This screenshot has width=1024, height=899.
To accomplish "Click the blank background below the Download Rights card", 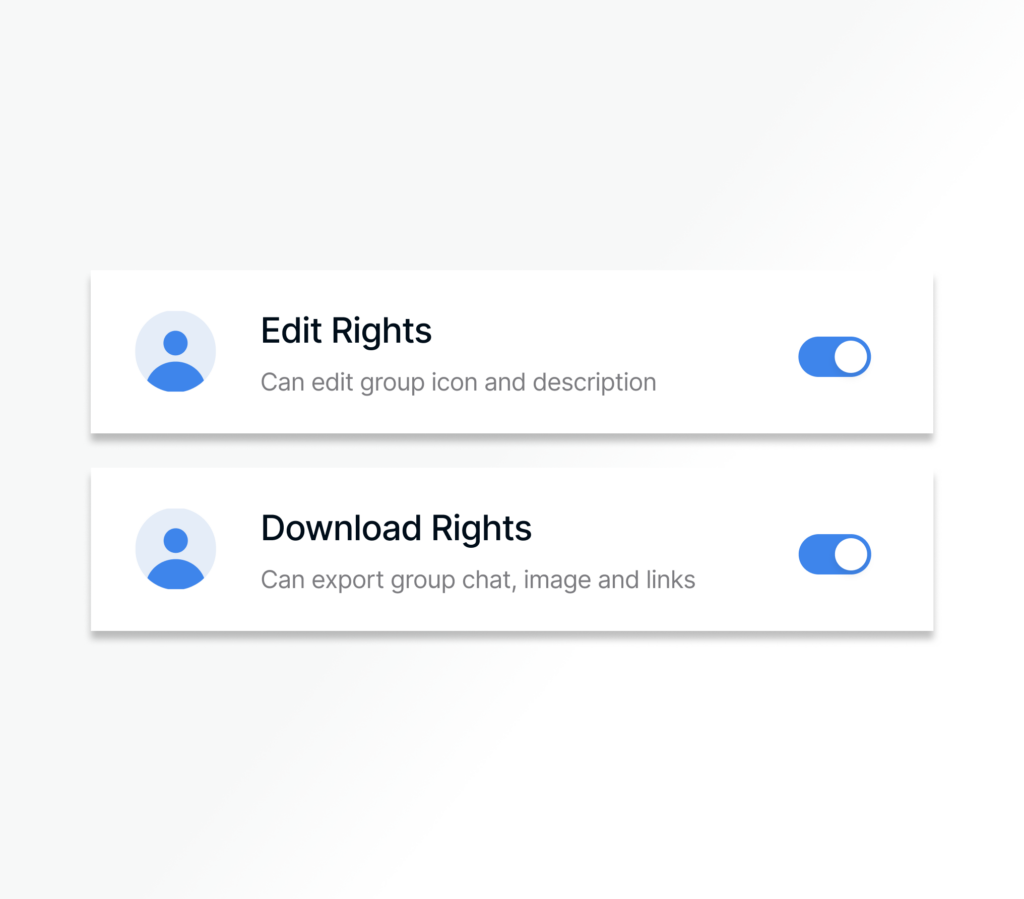I will [512, 760].
